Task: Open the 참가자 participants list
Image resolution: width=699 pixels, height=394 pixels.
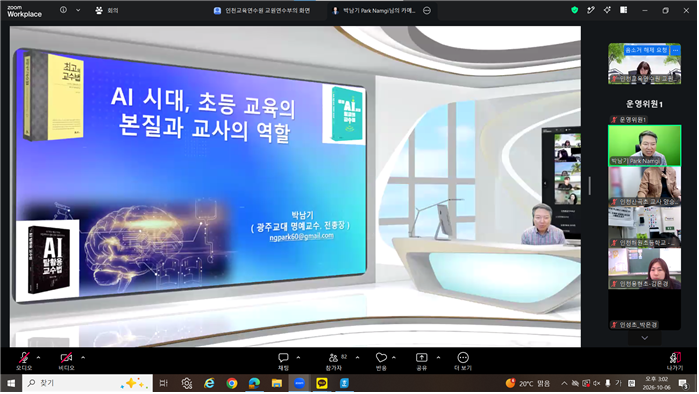Action: [x=334, y=361]
